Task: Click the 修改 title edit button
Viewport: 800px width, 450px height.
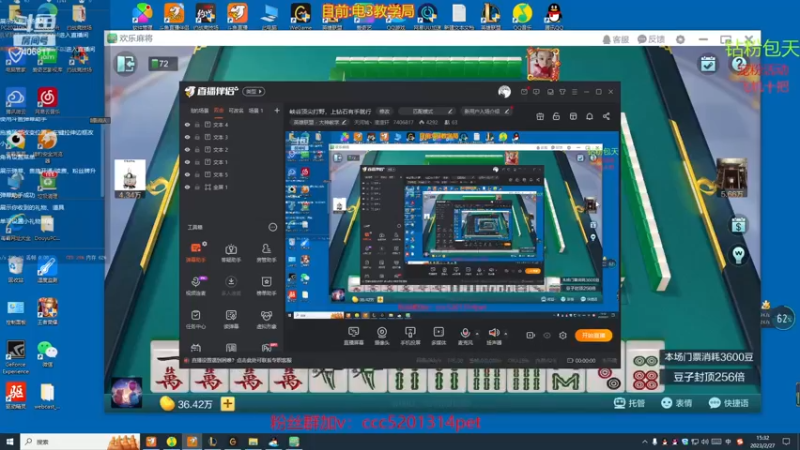Action: pos(384,111)
